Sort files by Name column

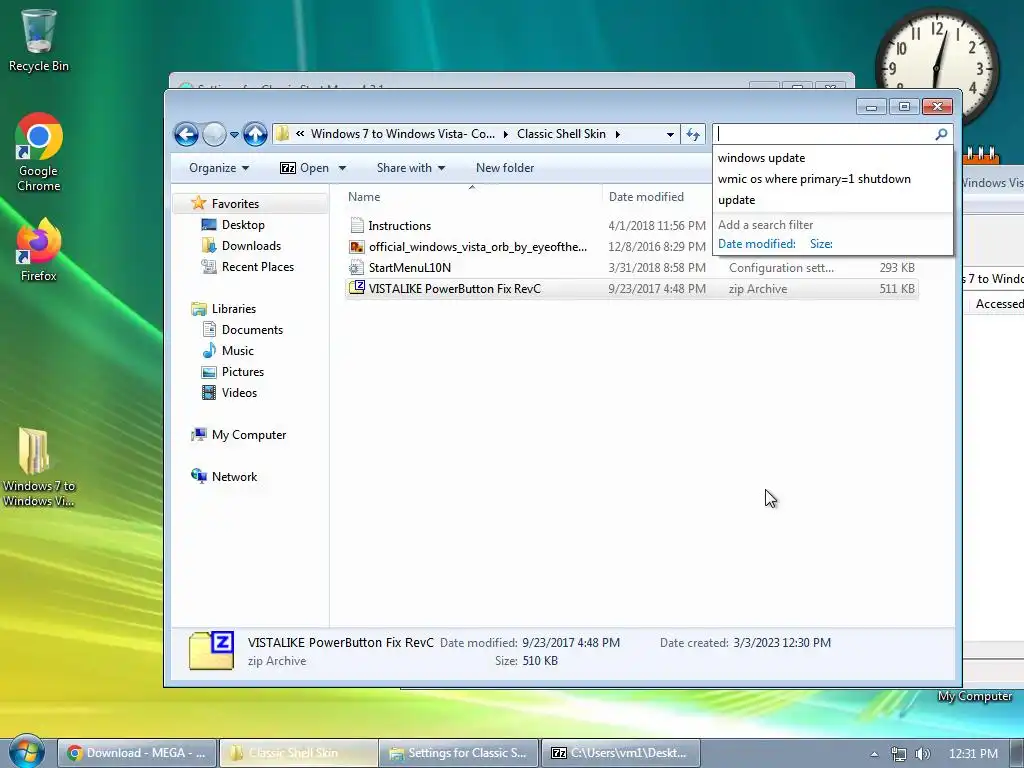point(472,197)
